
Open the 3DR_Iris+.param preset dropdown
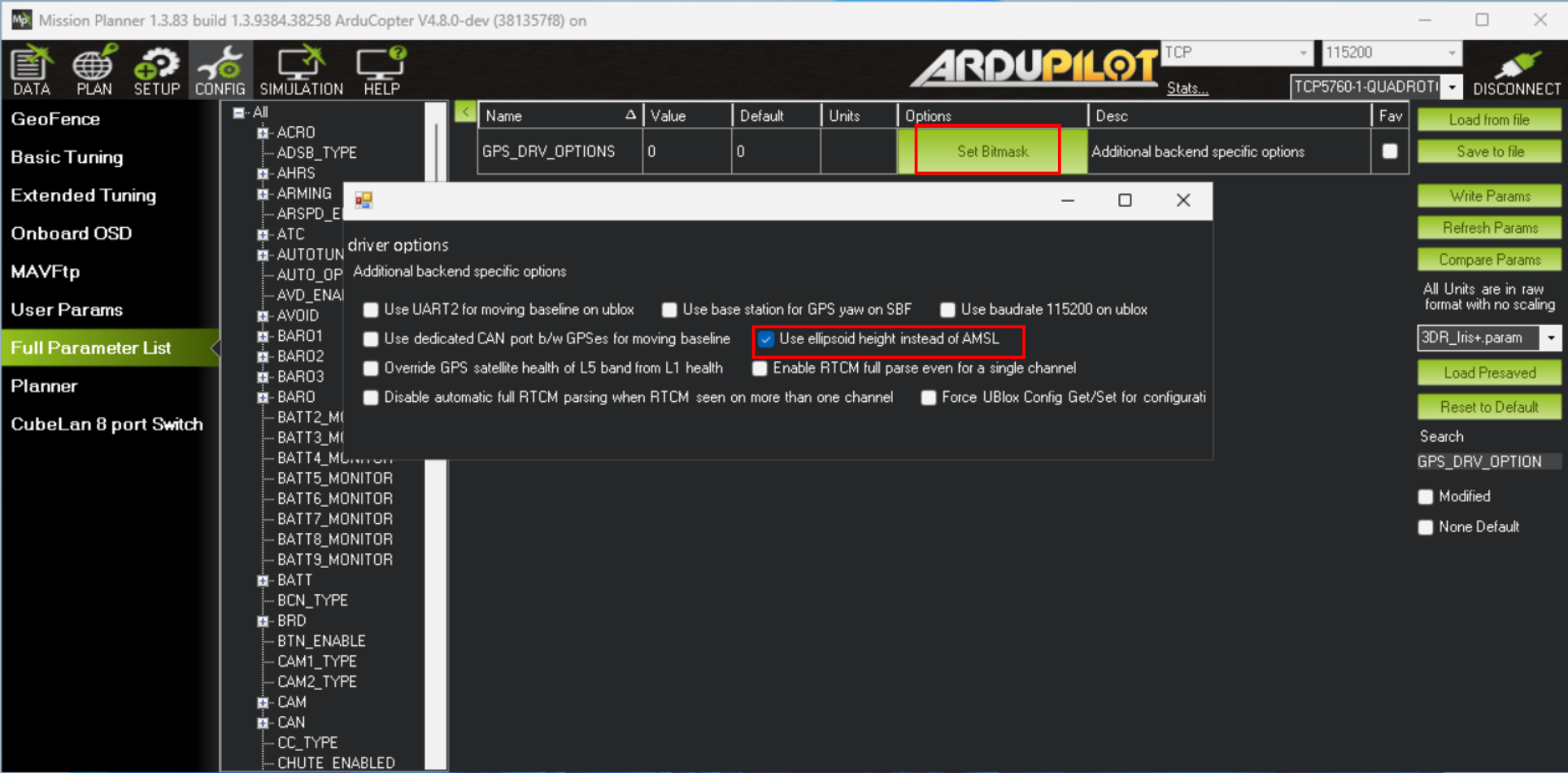[x=1552, y=338]
